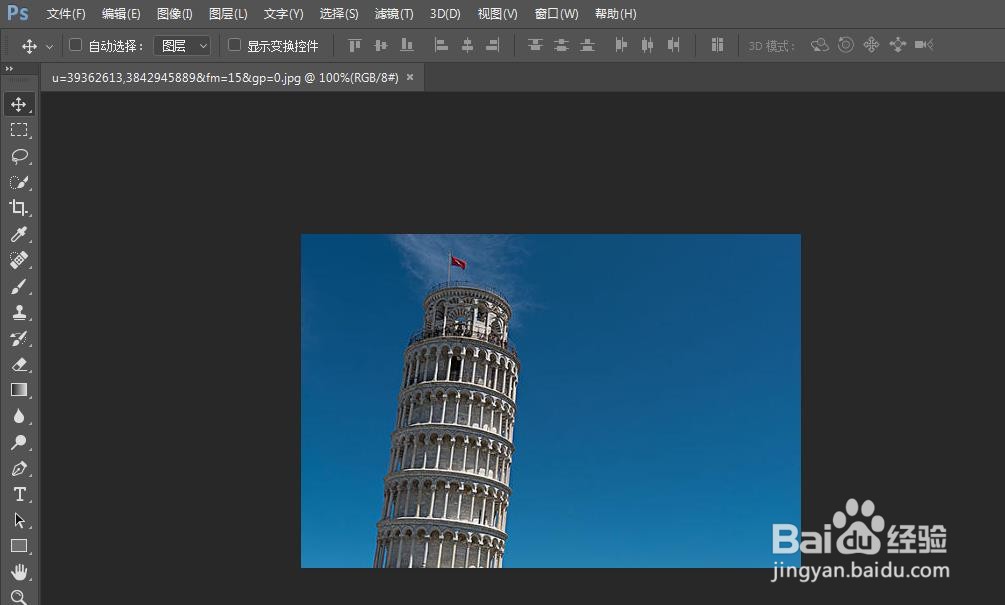Click the Pisa tower image canvas
The height and width of the screenshot is (605, 1005).
pos(551,401)
